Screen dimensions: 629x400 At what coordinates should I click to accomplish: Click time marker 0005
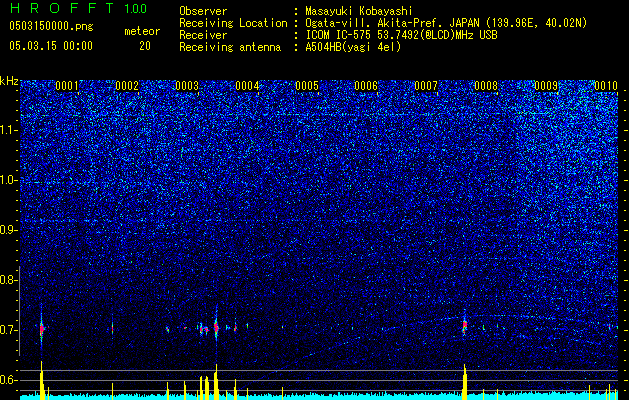(307, 86)
